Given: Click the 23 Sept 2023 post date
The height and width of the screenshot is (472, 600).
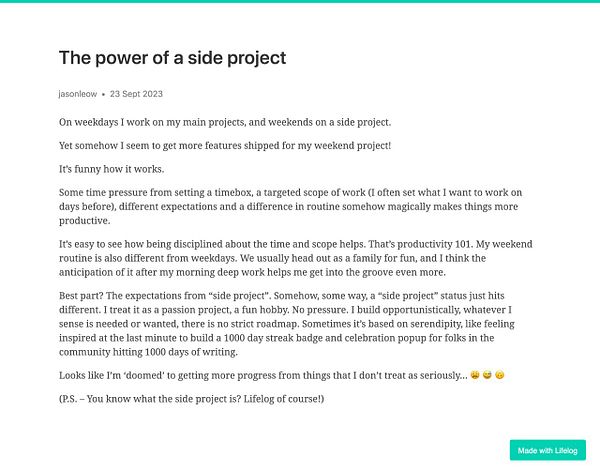Looking at the screenshot, I should click(136, 94).
